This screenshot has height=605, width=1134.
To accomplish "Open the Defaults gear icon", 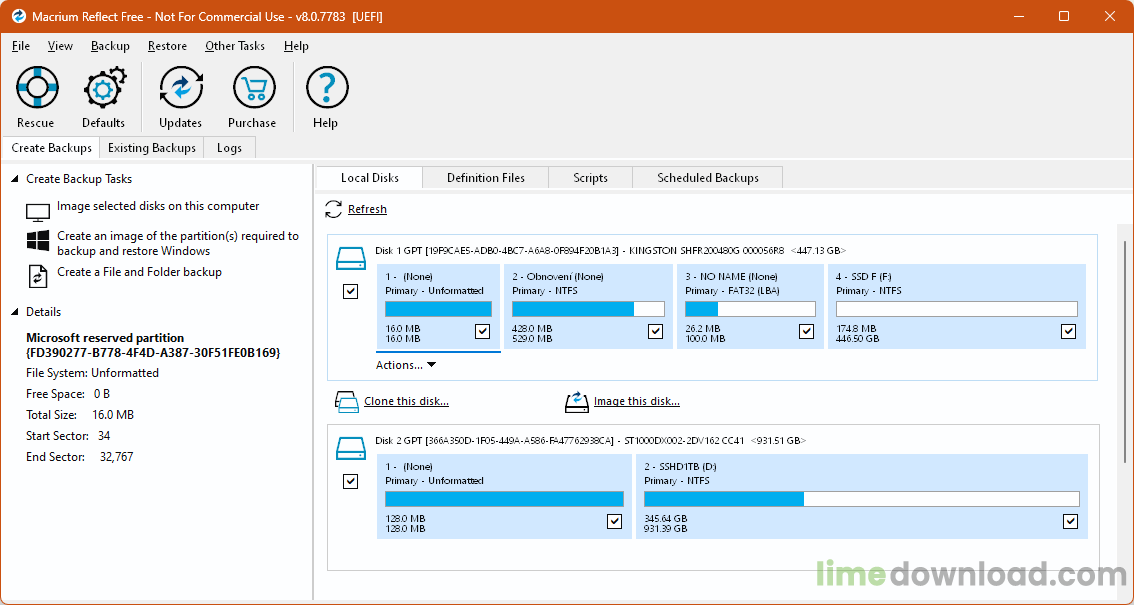I will click(x=104, y=88).
